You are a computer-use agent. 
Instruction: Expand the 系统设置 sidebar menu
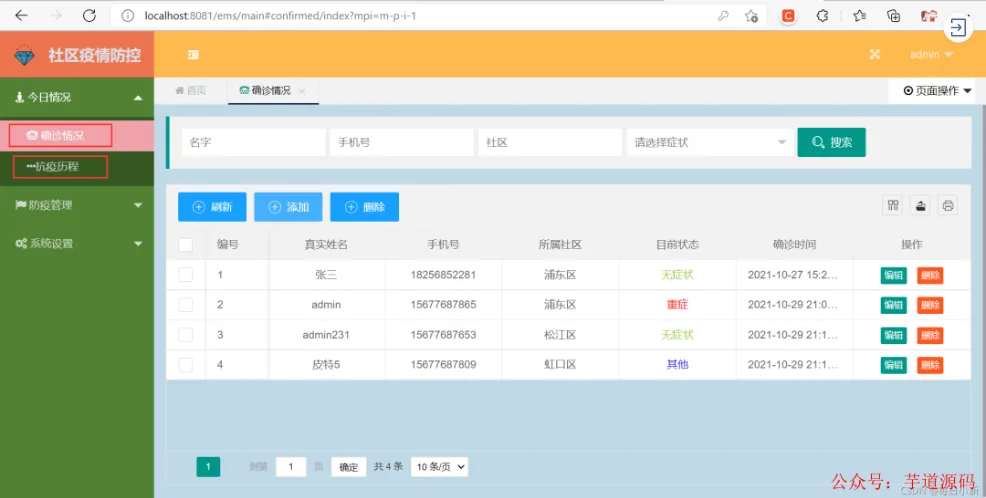(77, 243)
